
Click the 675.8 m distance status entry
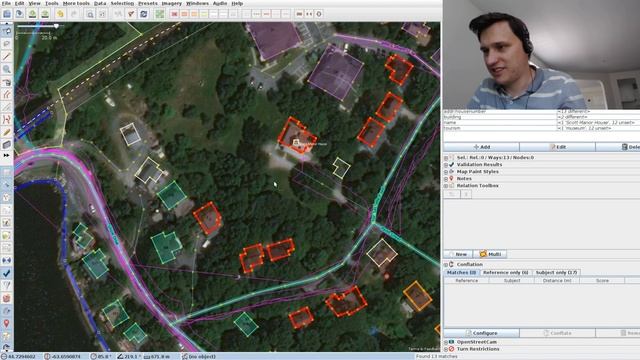click(158, 357)
